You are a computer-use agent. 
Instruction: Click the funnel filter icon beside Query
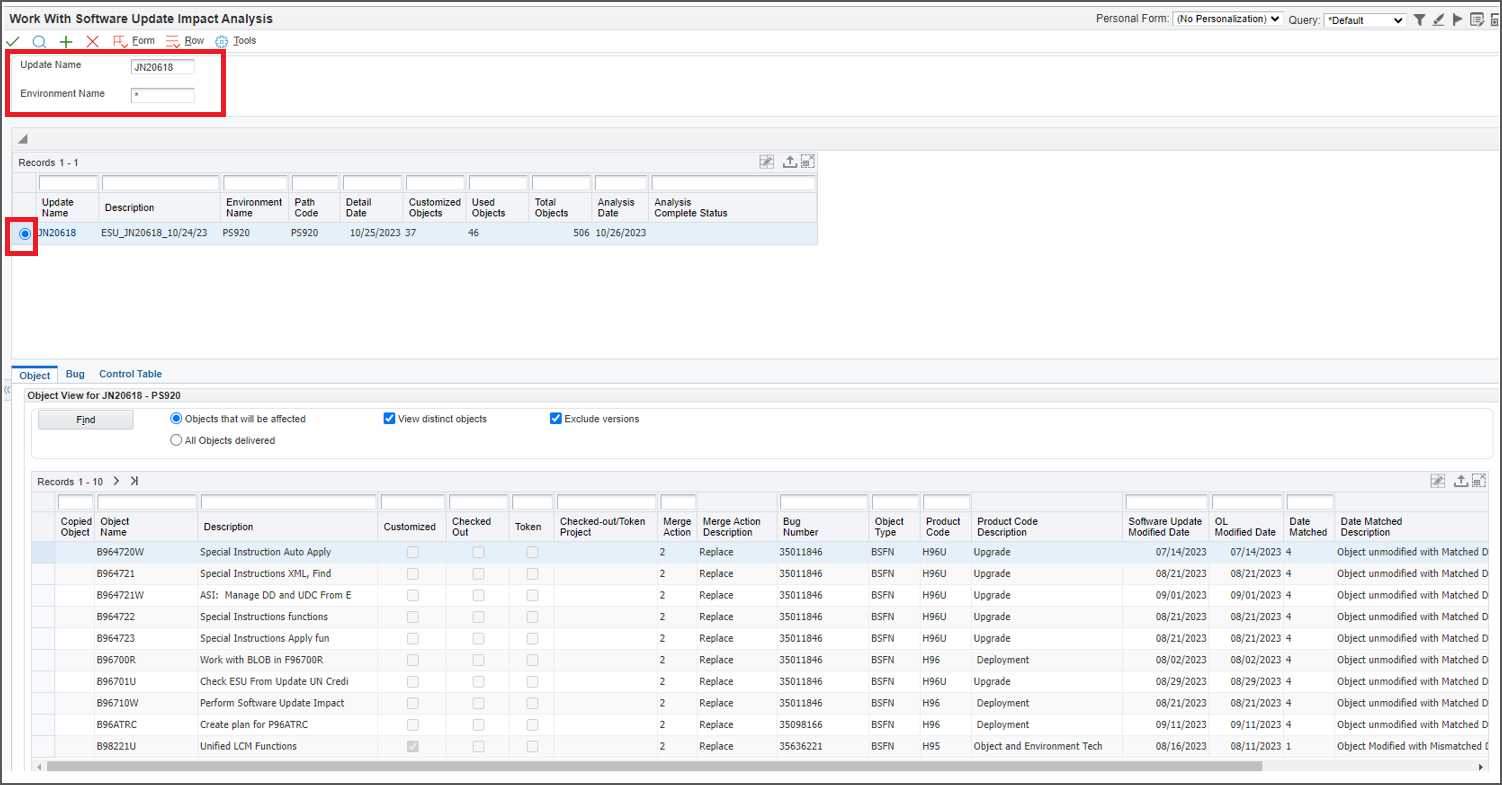[x=1419, y=20]
